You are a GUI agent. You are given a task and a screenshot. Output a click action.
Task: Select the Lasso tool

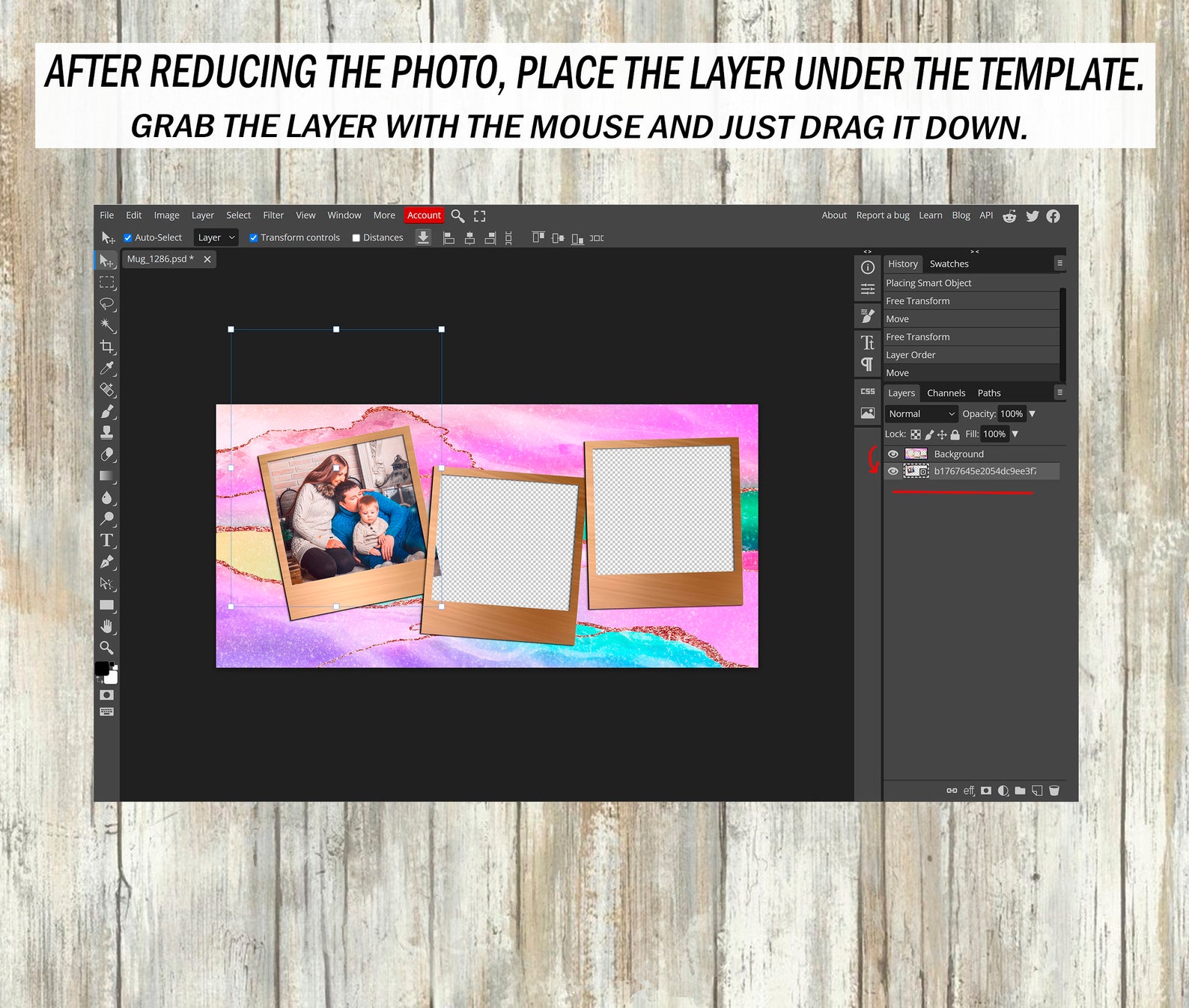[107, 304]
